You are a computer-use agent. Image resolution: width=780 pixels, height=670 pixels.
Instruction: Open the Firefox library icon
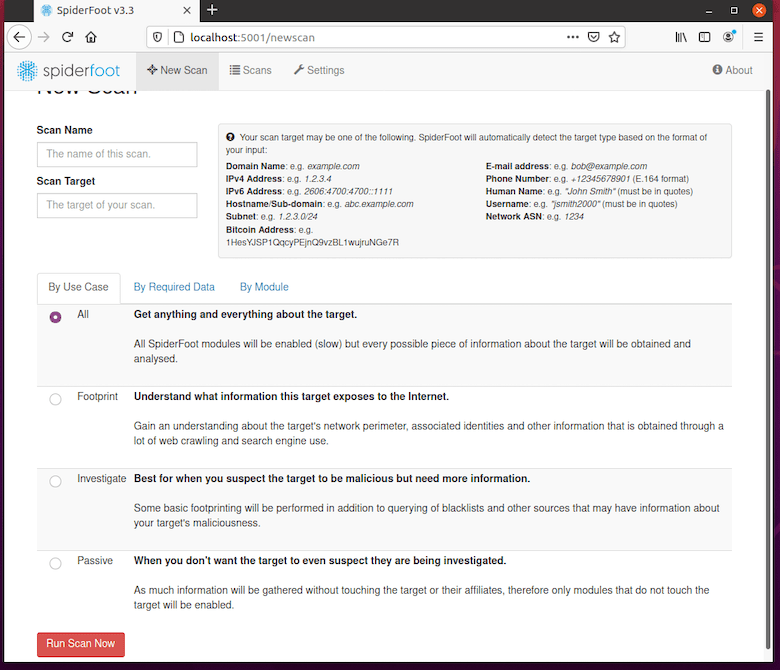tap(681, 37)
